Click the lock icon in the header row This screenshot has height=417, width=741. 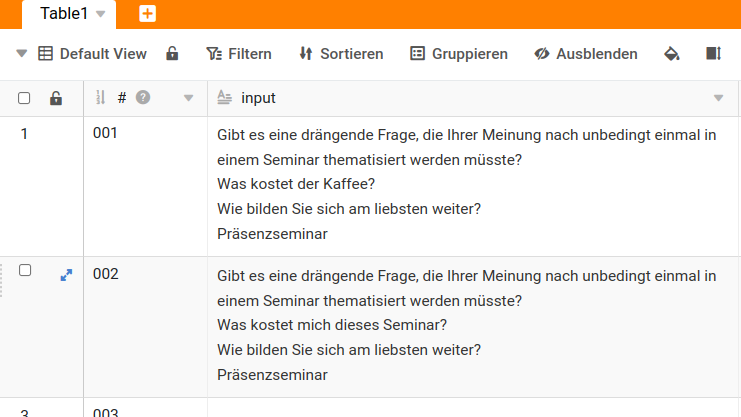click(x=56, y=98)
